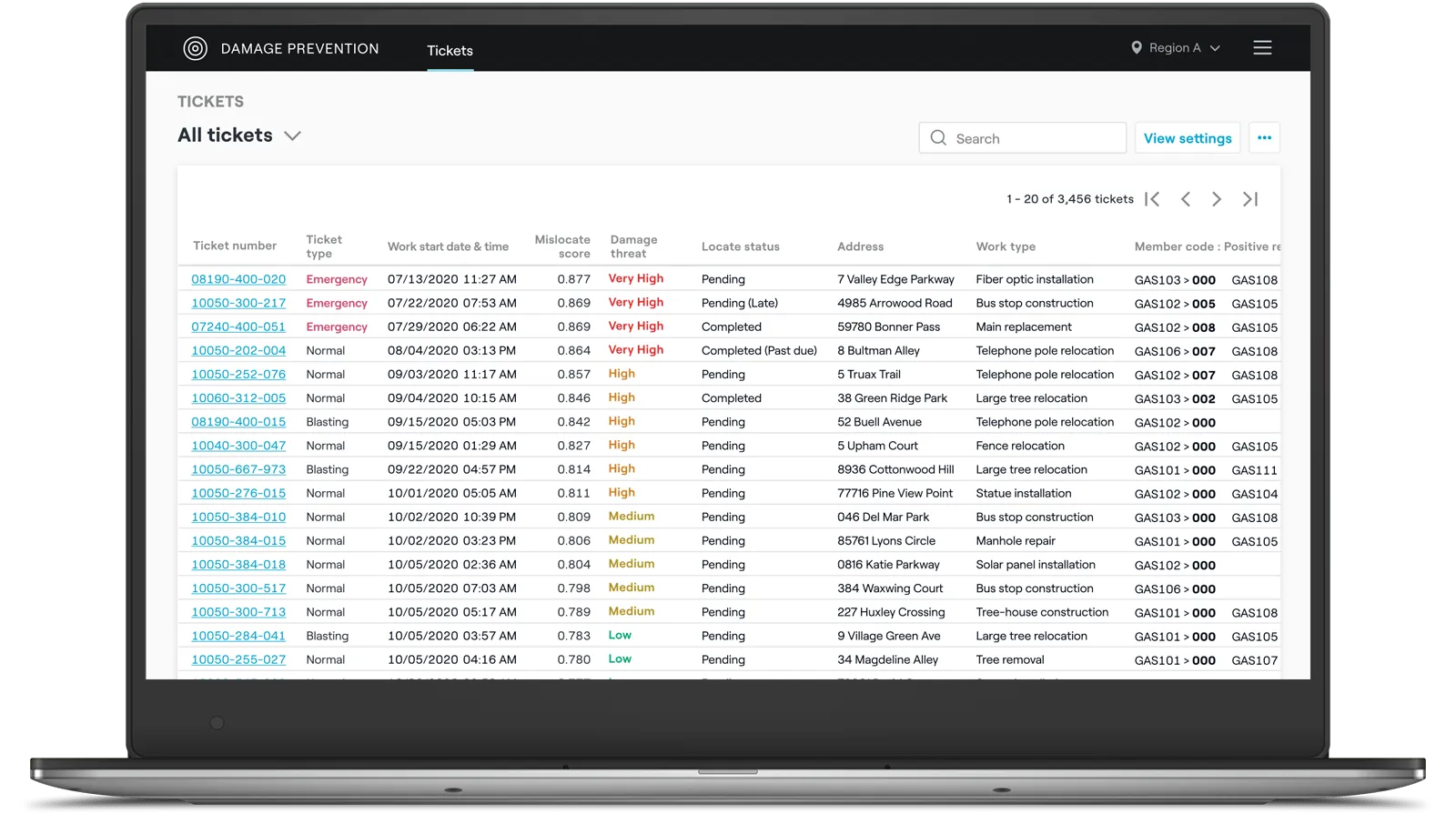Click the magnifying glass search icon
Viewport: 1456px width, 824px height.
(x=938, y=138)
